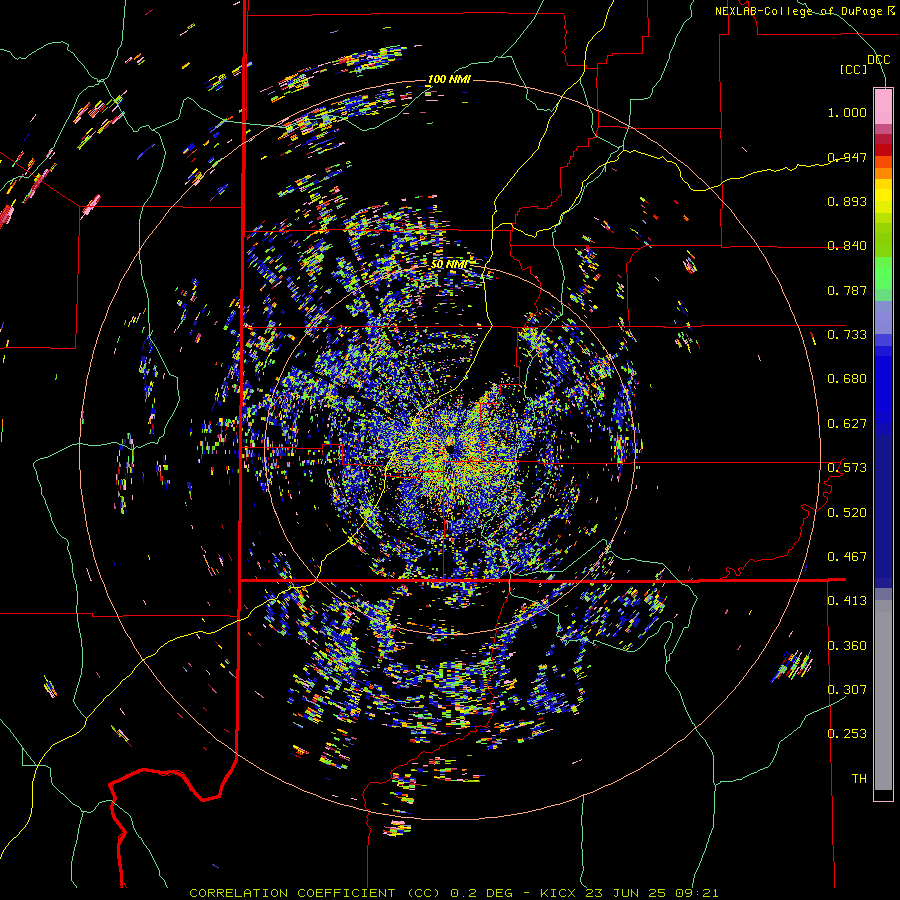Click the 100 NMI range ring label
Viewport: 900px width, 900px height.
tap(449, 79)
